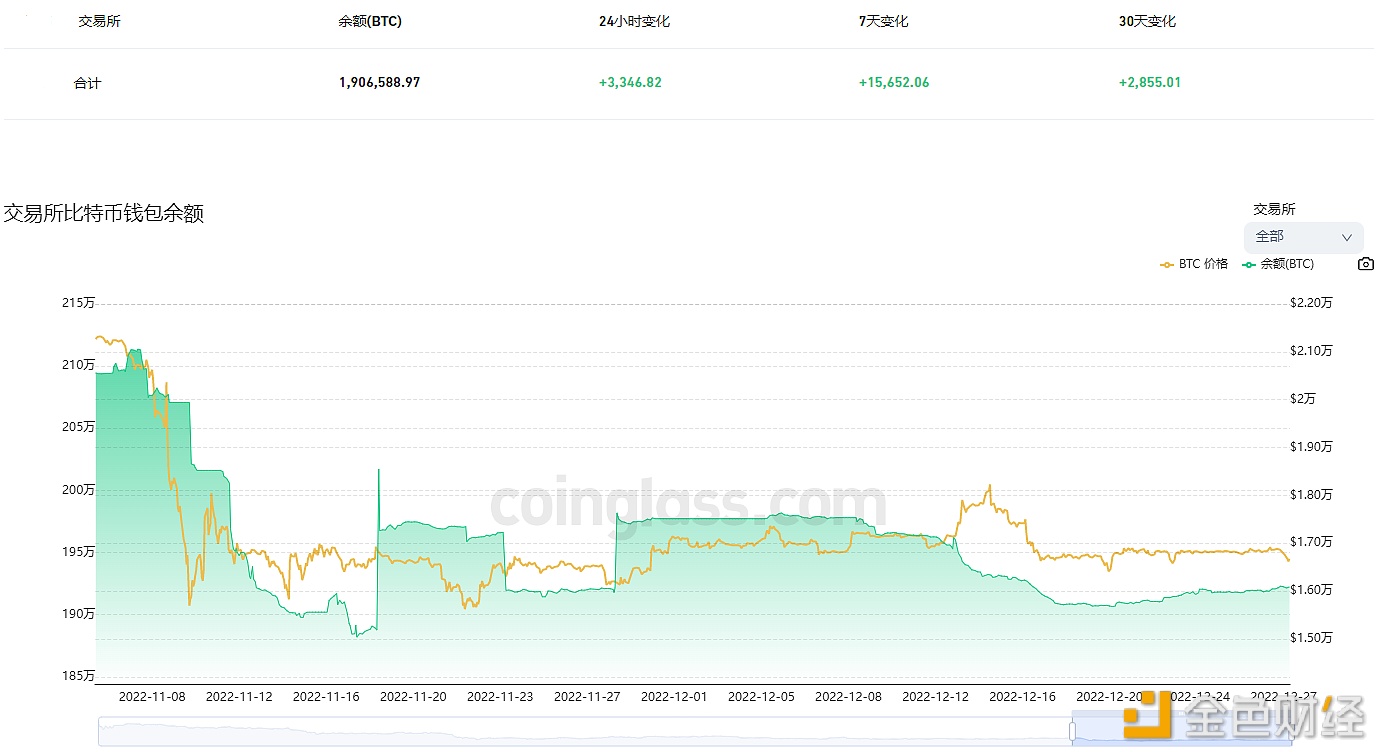
Task: Click the chart title 交易所比特币钱包余额
Action: 104,213
